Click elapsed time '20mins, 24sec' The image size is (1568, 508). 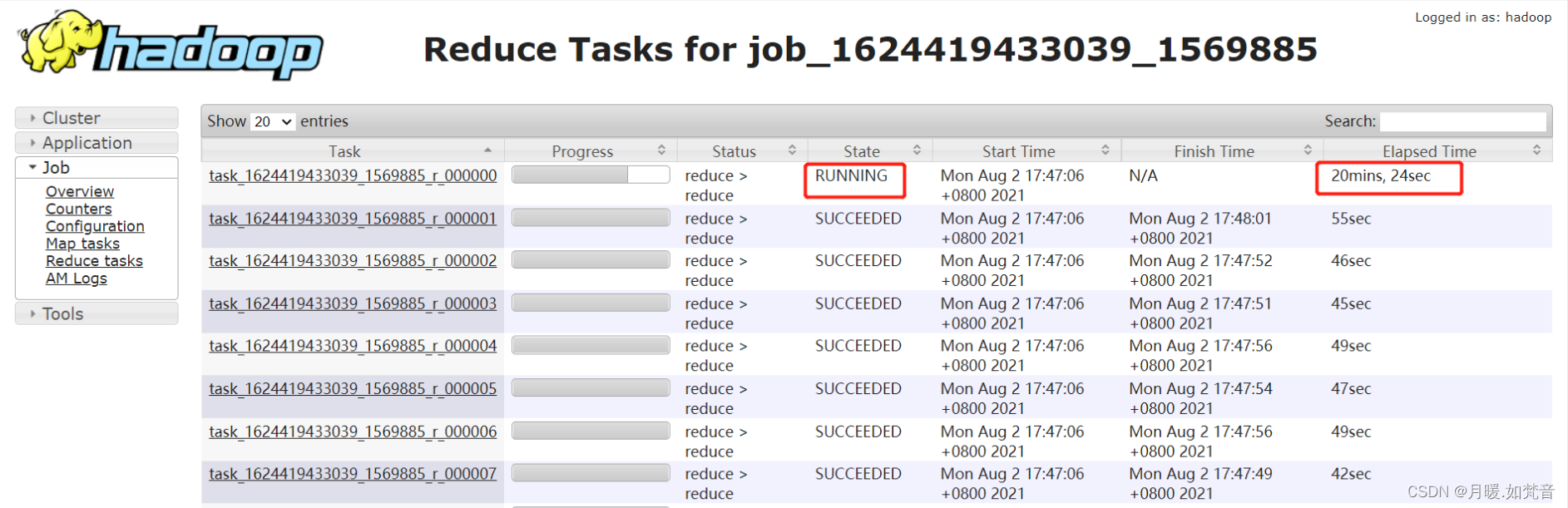pyautogui.click(x=1381, y=175)
